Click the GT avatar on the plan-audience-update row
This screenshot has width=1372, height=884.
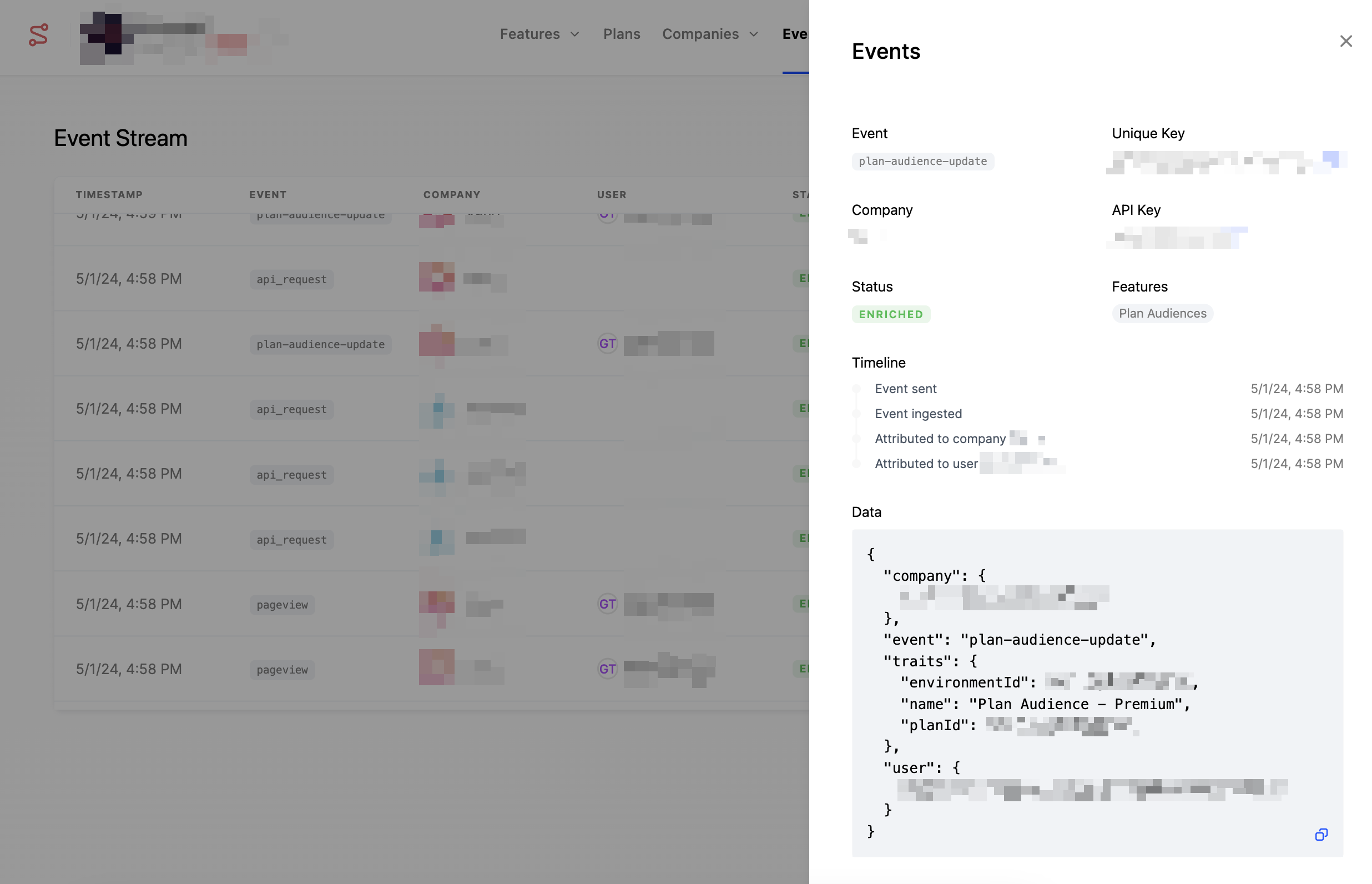point(607,343)
